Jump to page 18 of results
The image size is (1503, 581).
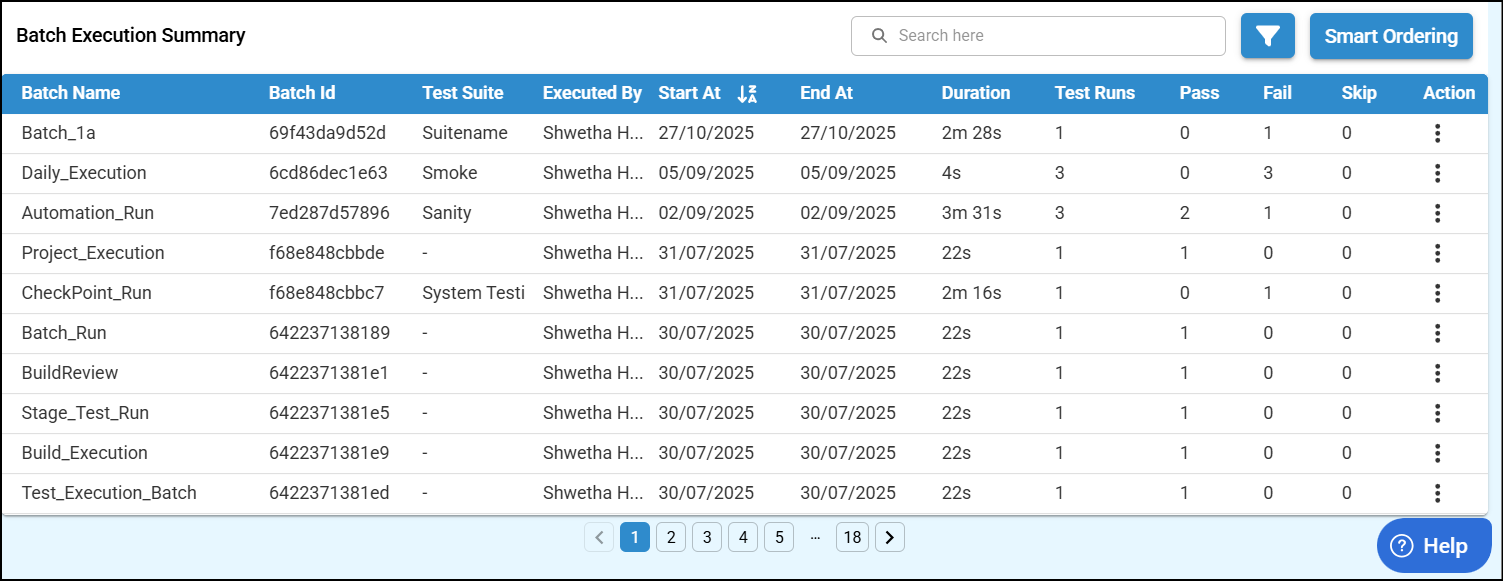point(852,538)
